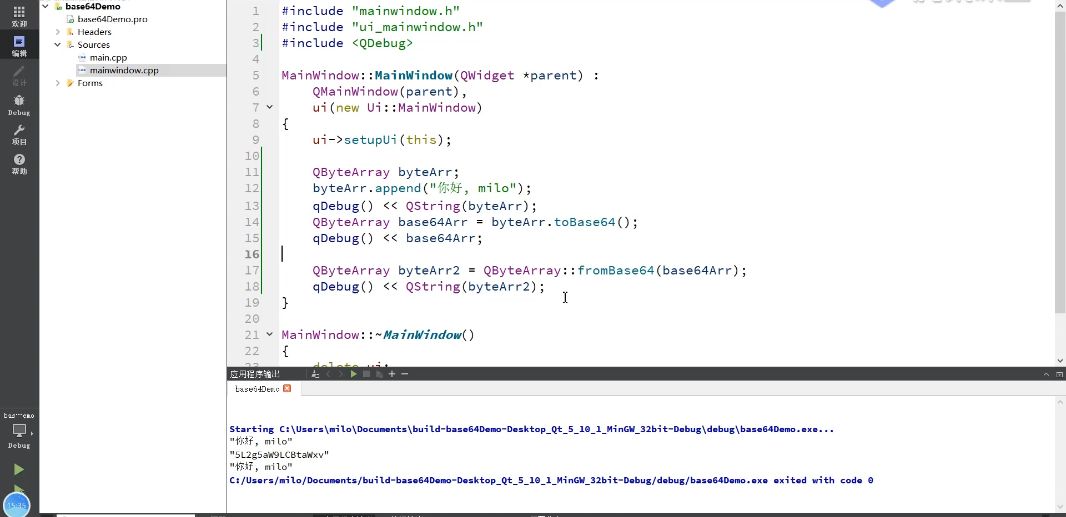Image resolution: width=1066 pixels, height=517 pixels.
Task: Click QMainWindow(parent) on line 6
Action: [x=386, y=91]
